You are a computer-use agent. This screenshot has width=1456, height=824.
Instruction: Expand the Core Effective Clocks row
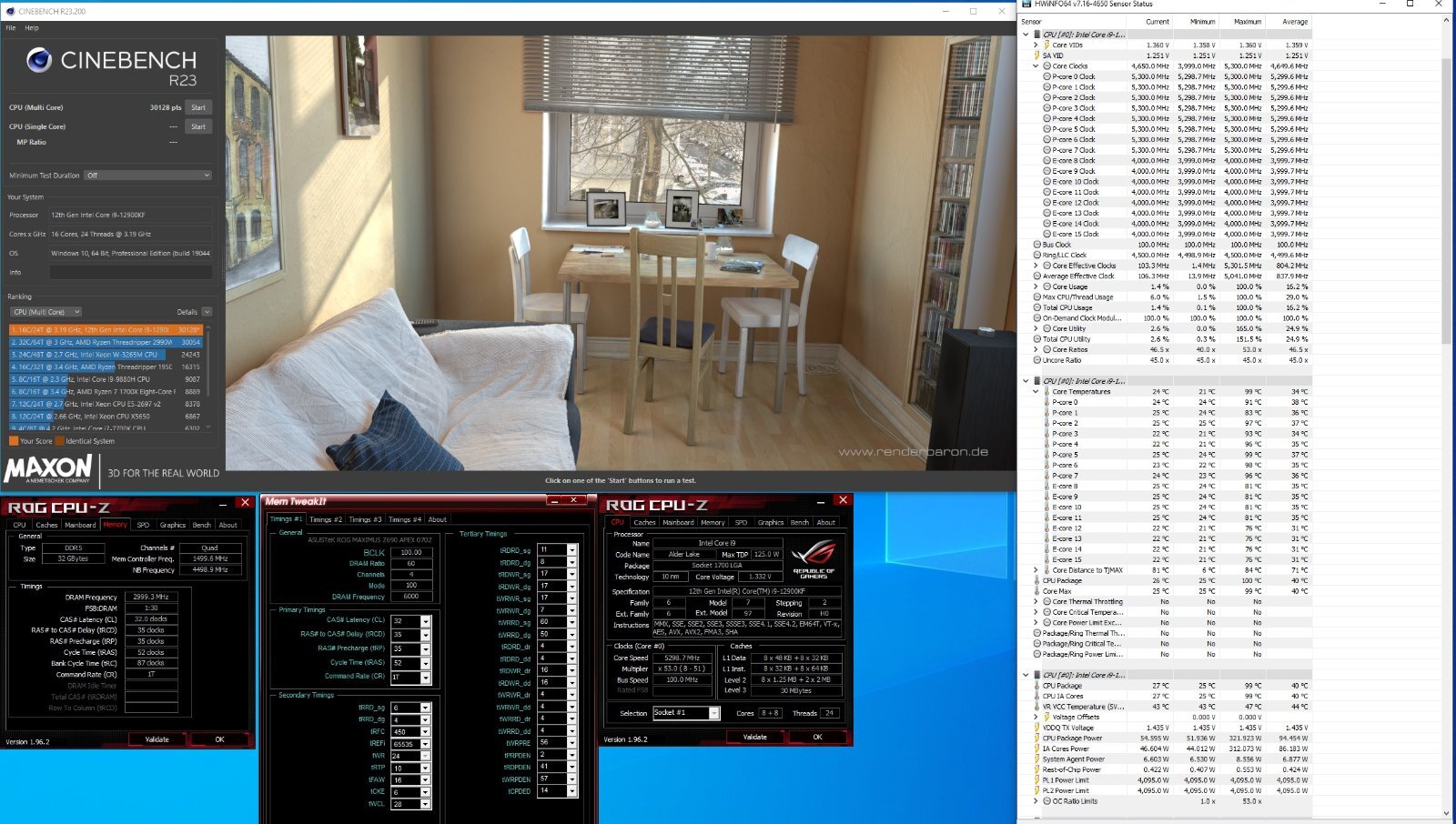[1036, 266]
